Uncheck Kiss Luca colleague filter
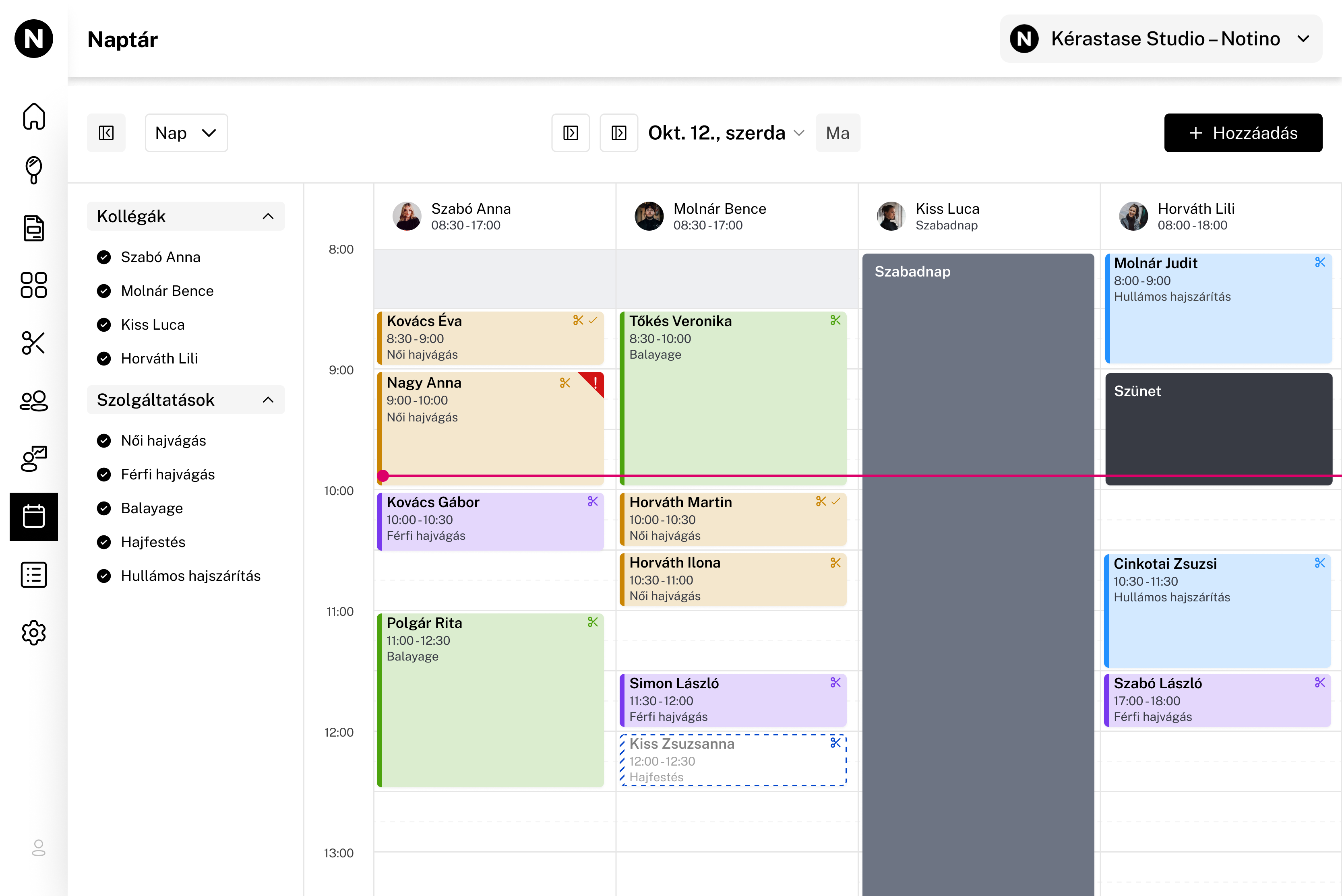The height and width of the screenshot is (896, 1342). (104, 324)
